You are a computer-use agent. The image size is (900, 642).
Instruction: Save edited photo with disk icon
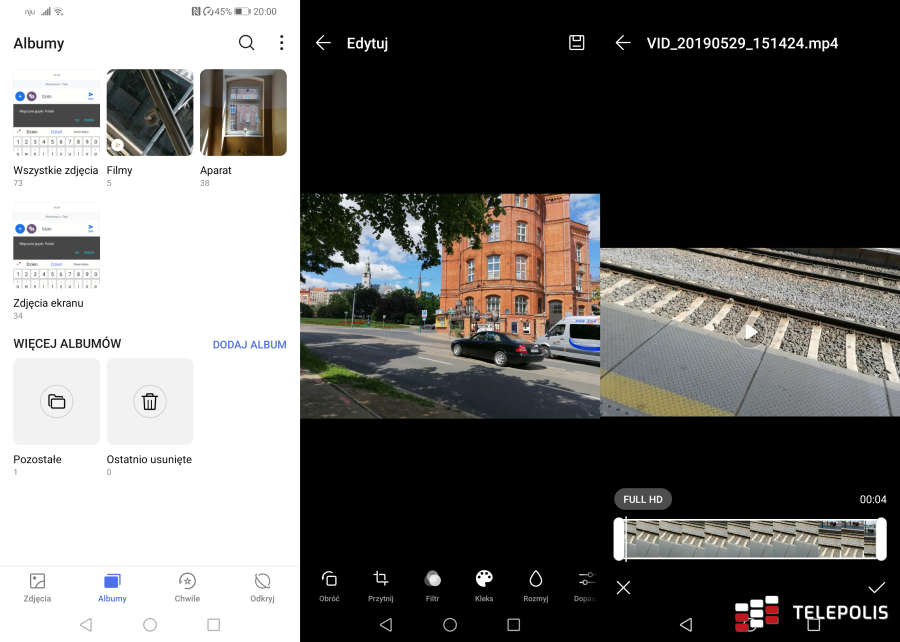click(576, 43)
